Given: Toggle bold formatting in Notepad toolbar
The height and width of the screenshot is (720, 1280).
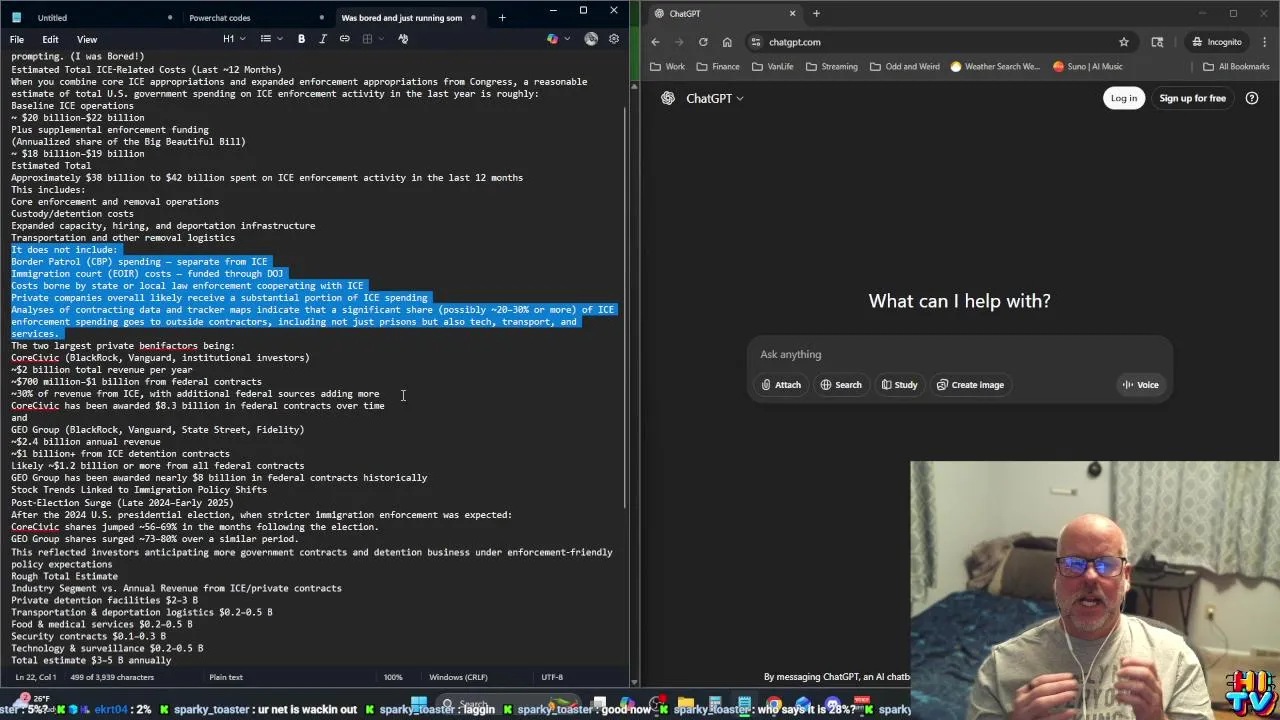Looking at the screenshot, I should click(301, 39).
